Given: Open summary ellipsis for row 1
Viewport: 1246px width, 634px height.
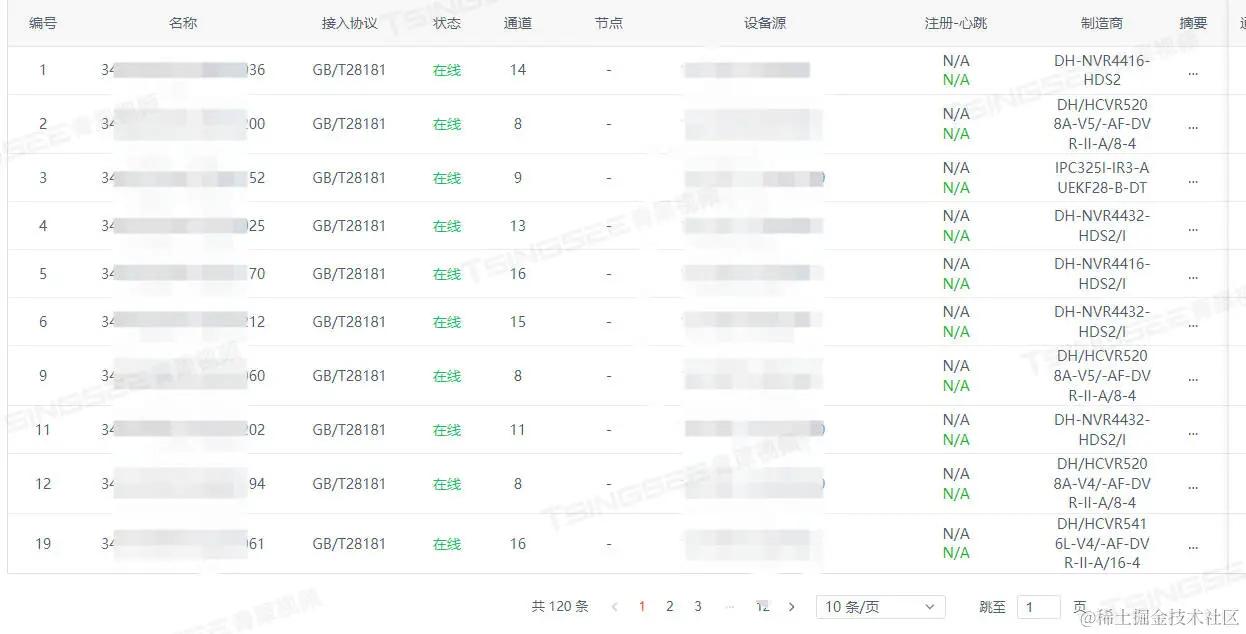Looking at the screenshot, I should click(x=1193, y=71).
